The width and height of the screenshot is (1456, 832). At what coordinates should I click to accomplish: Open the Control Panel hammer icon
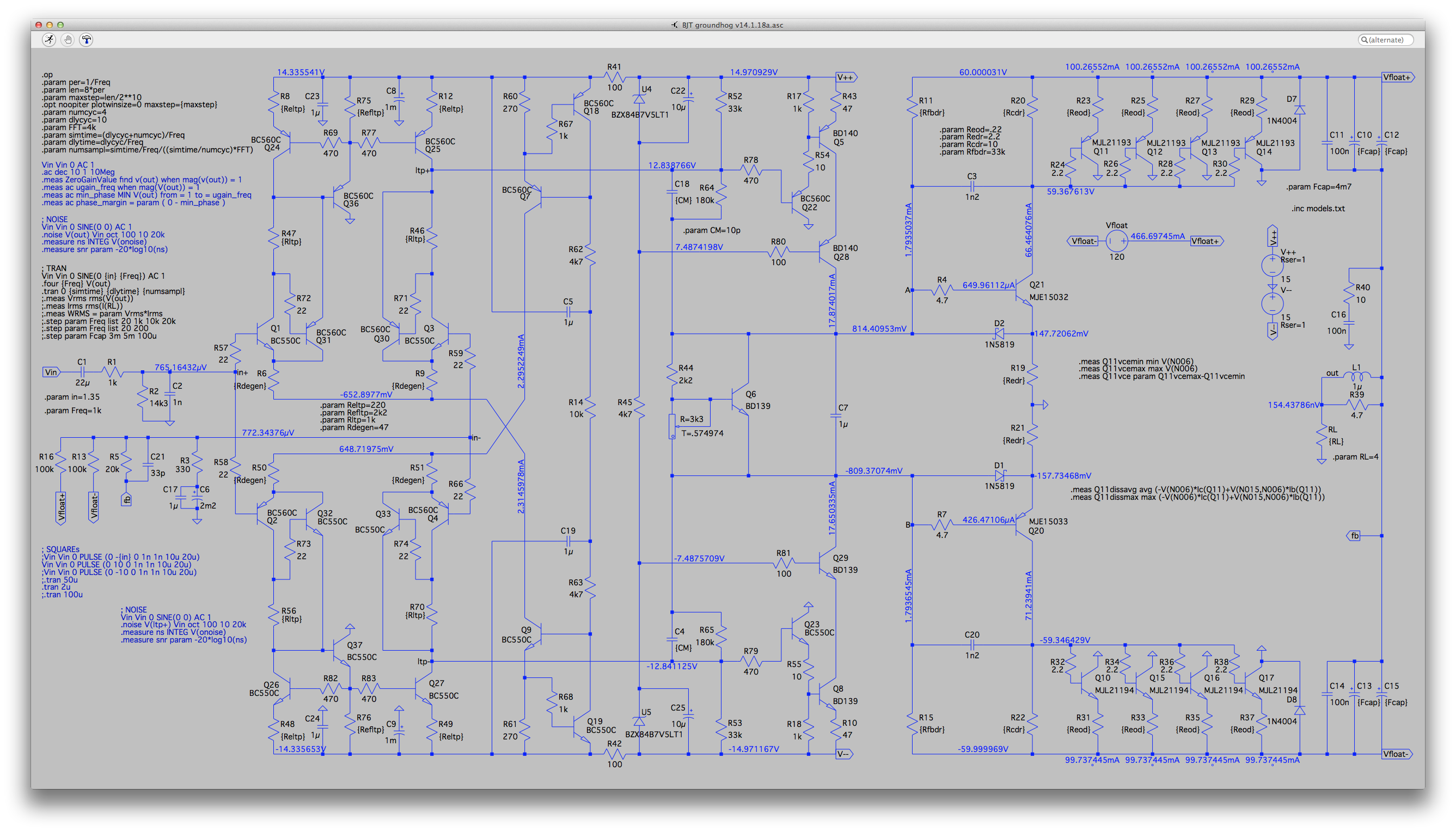pyautogui.click(x=86, y=39)
